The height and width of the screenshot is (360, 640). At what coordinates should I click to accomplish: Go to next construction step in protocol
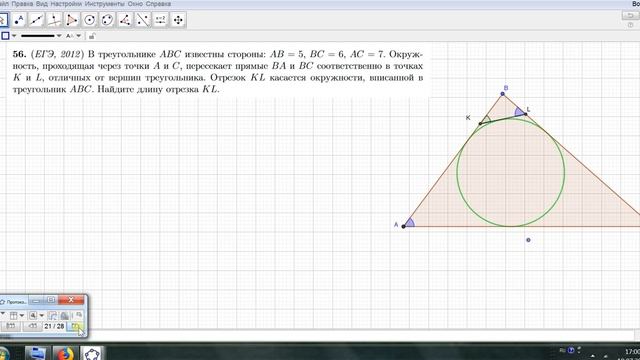click(76, 326)
